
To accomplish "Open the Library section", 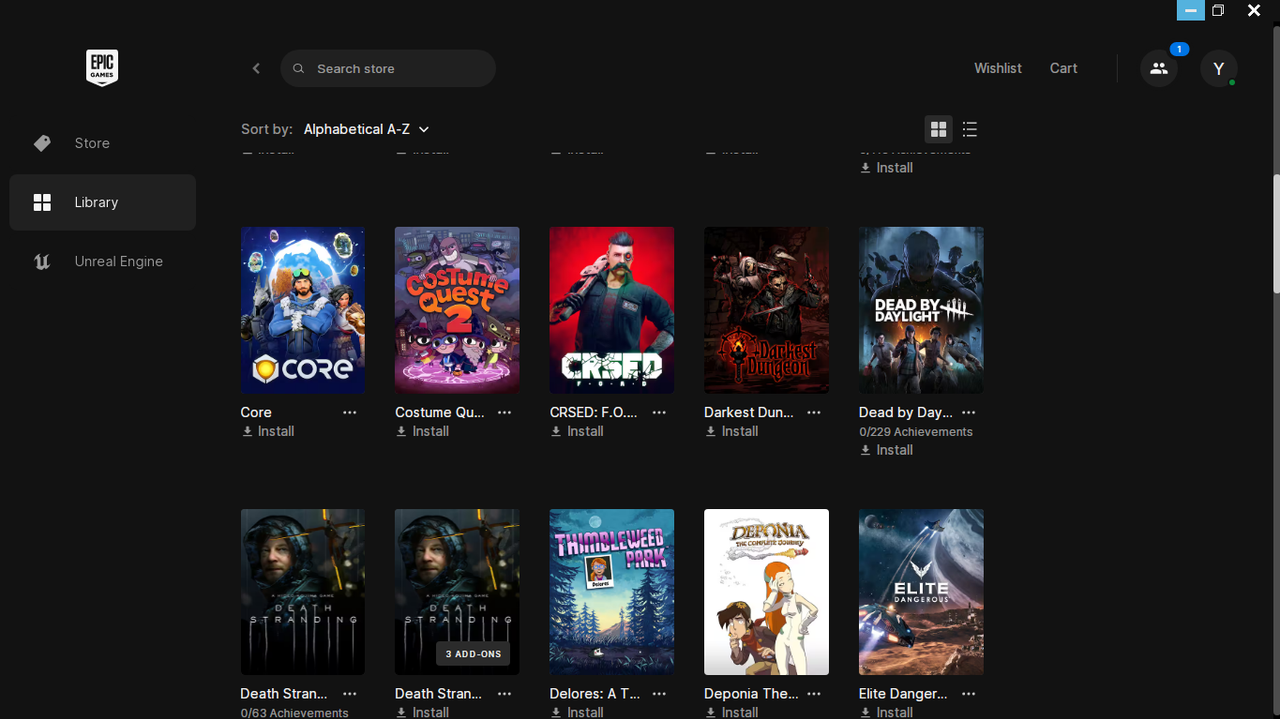I will tap(103, 202).
